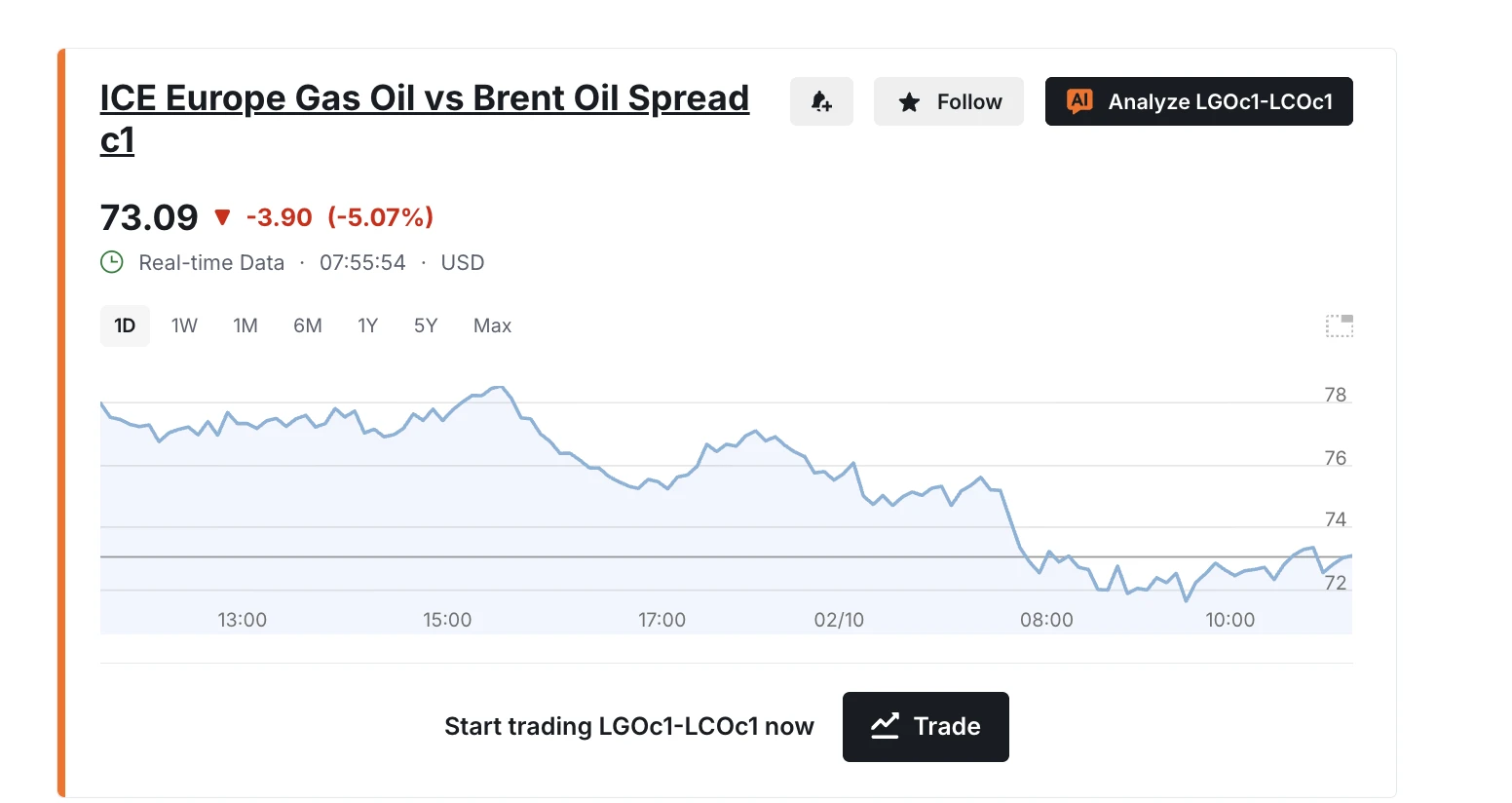Click the green real-time clock icon

[x=112, y=262]
